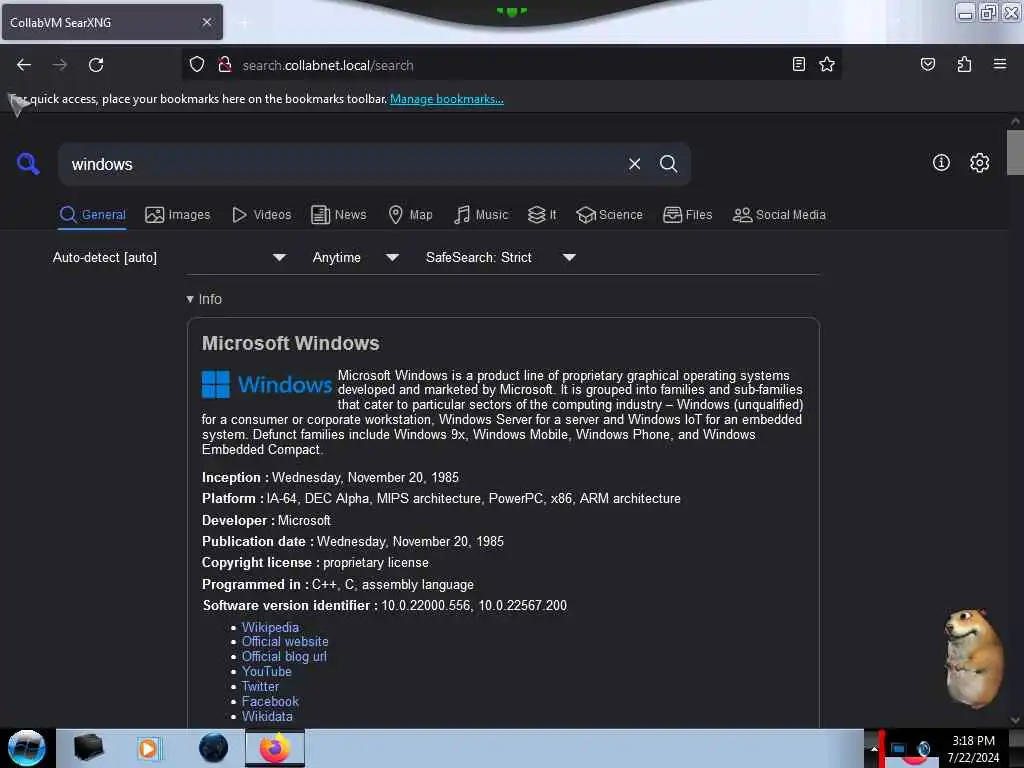1024x768 pixels.
Task: Toggle reader view icon in address bar
Action: [798, 64]
